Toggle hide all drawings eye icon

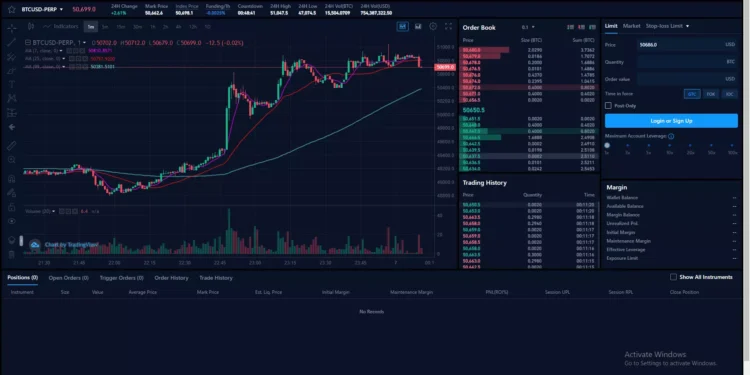[11, 221]
